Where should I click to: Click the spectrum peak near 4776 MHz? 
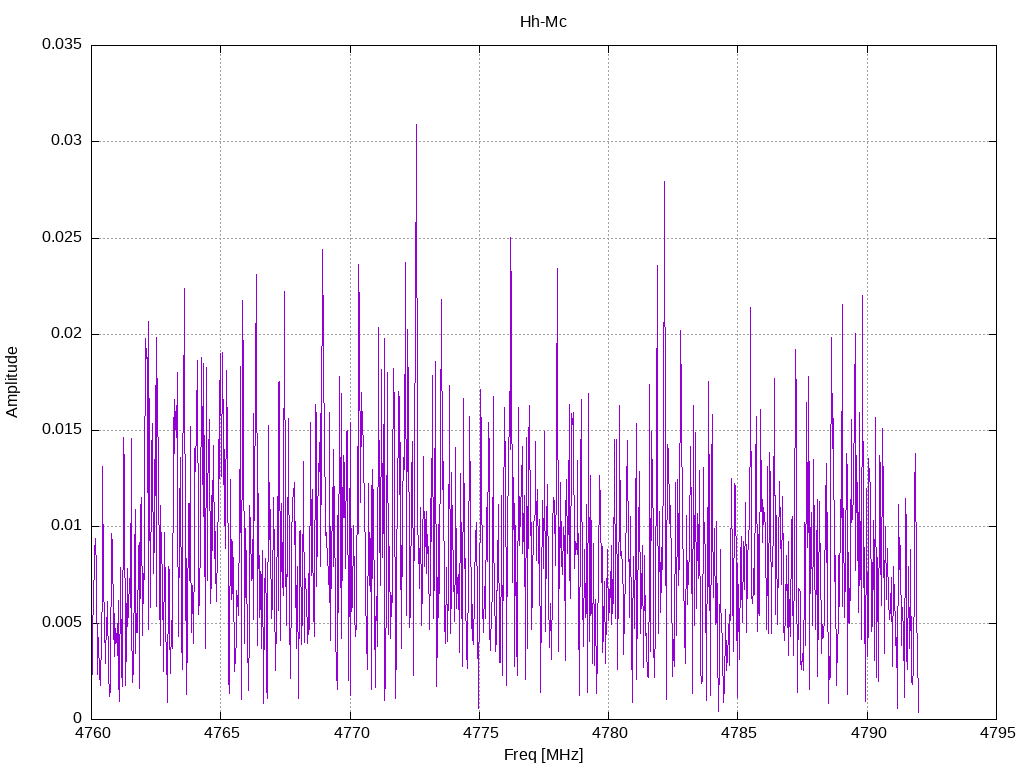(x=510, y=239)
